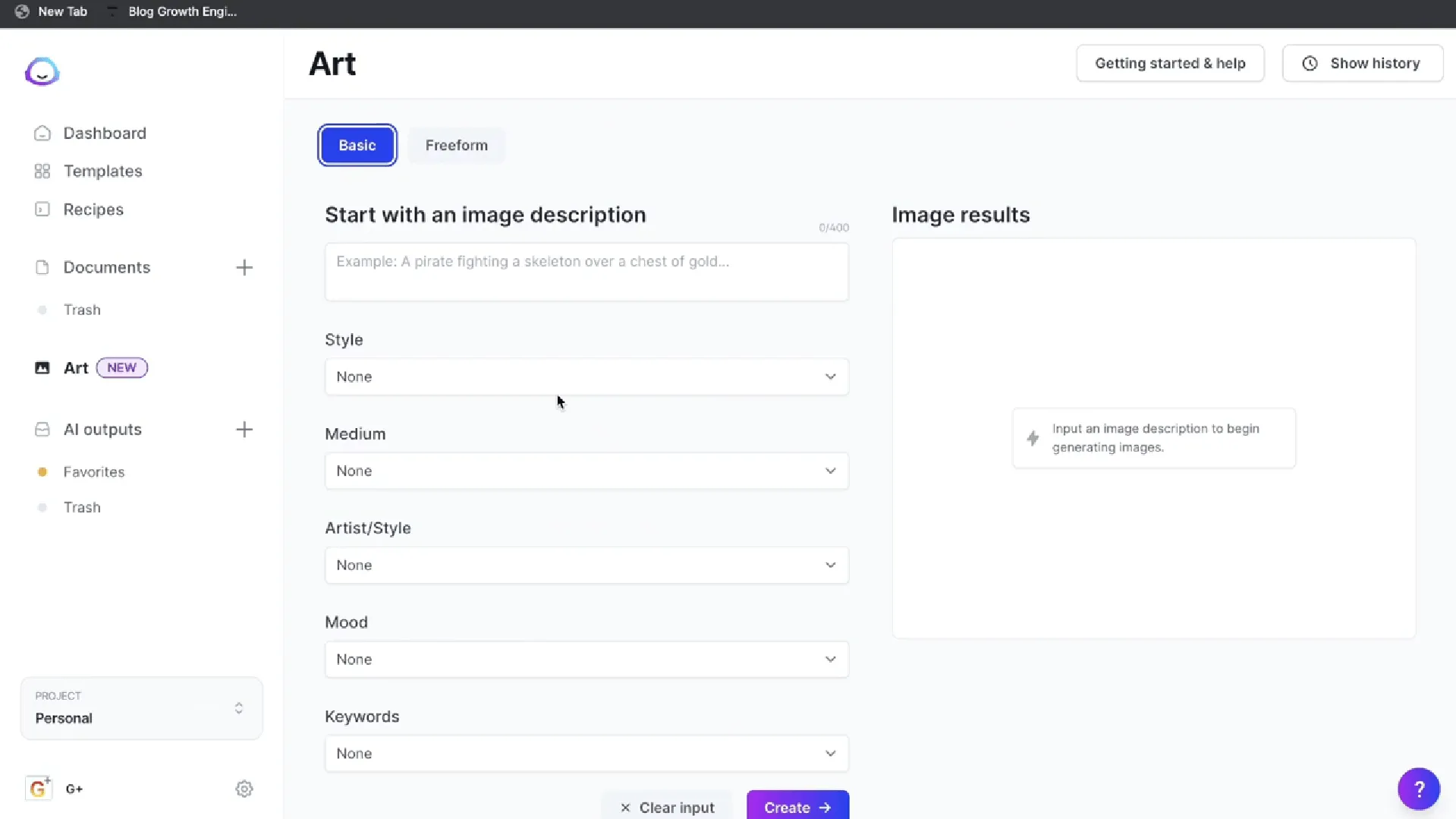This screenshot has width=1456, height=819.
Task: Click the Keywords dropdown chevron arrow
Action: pyautogui.click(x=831, y=753)
